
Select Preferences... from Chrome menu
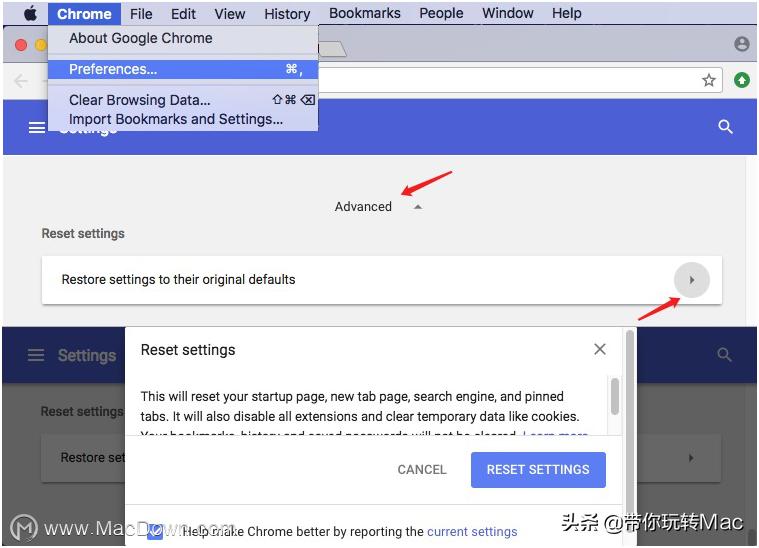(183, 69)
